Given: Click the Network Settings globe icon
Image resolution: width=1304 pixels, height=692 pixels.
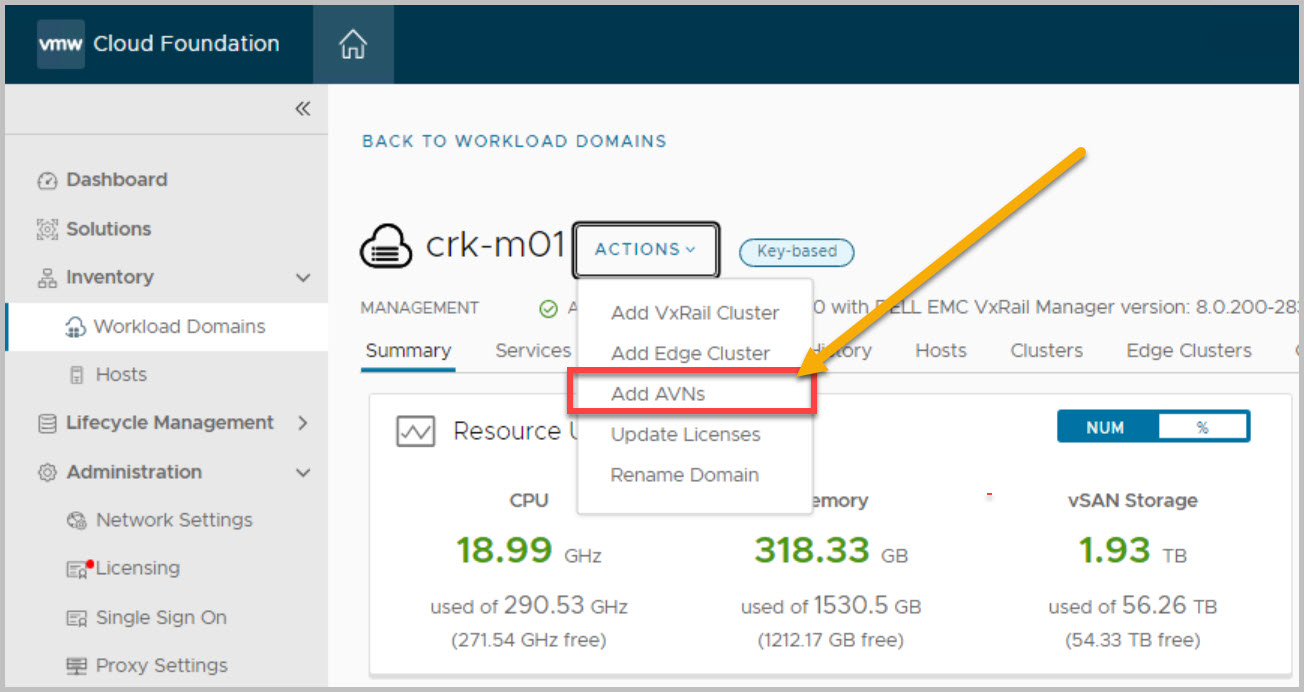Looking at the screenshot, I should tap(77, 520).
